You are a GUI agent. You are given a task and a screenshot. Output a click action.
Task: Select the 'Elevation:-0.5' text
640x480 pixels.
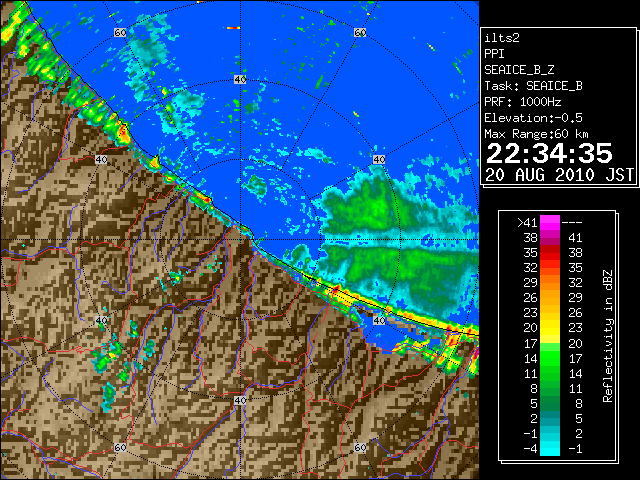tap(533, 118)
